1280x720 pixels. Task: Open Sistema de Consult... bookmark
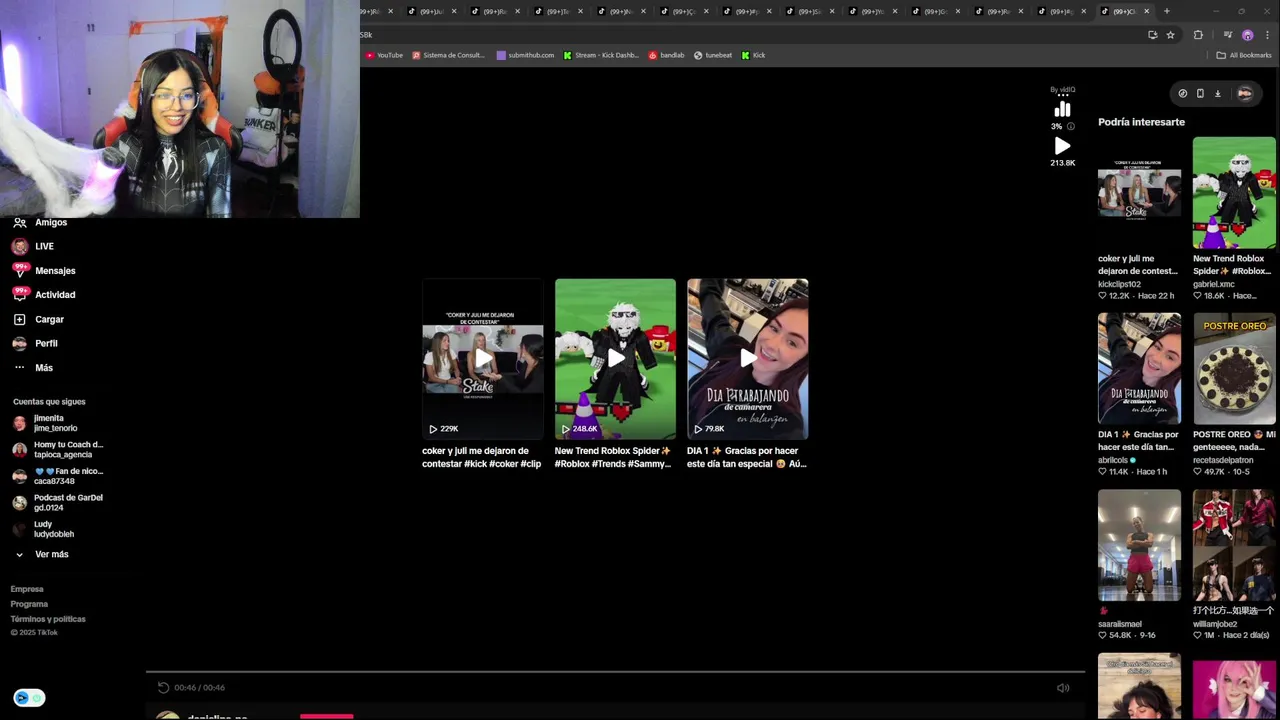447,55
